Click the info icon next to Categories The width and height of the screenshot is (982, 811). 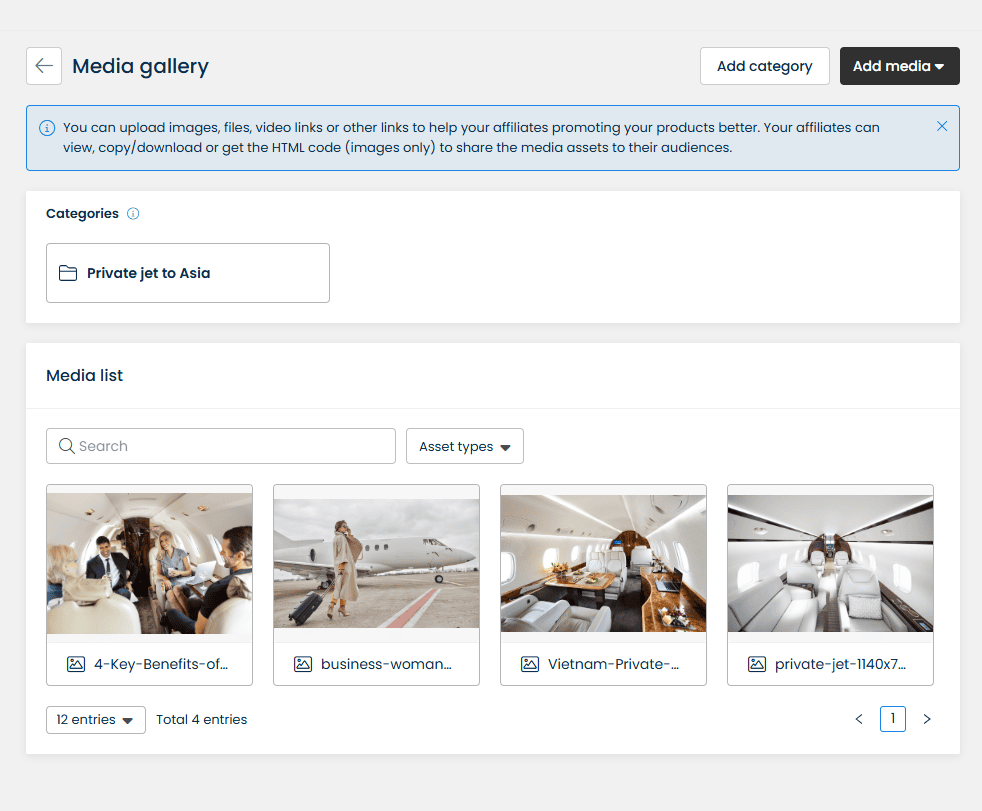(x=133, y=213)
